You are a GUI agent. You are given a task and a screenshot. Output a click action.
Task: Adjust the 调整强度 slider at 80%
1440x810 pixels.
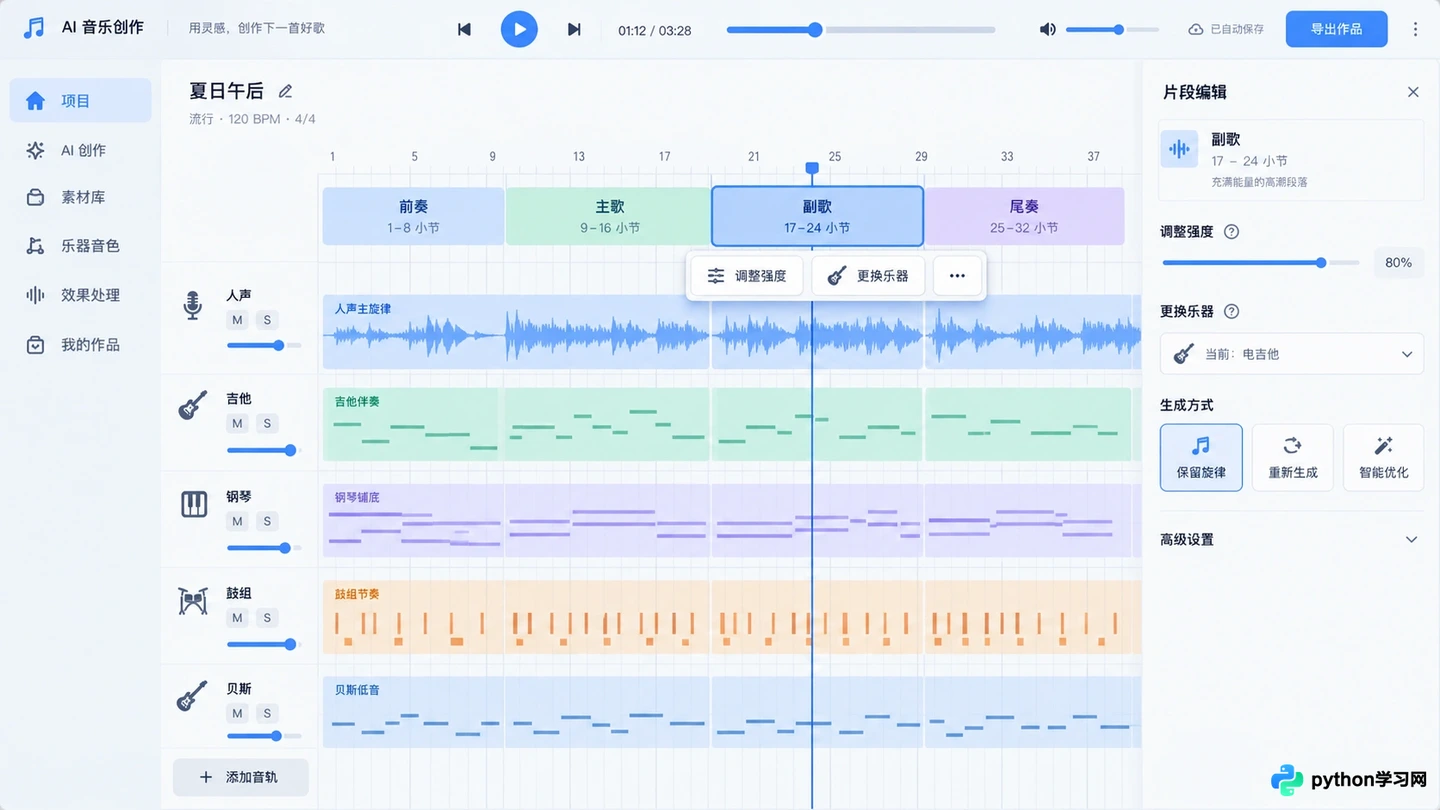(1260, 263)
